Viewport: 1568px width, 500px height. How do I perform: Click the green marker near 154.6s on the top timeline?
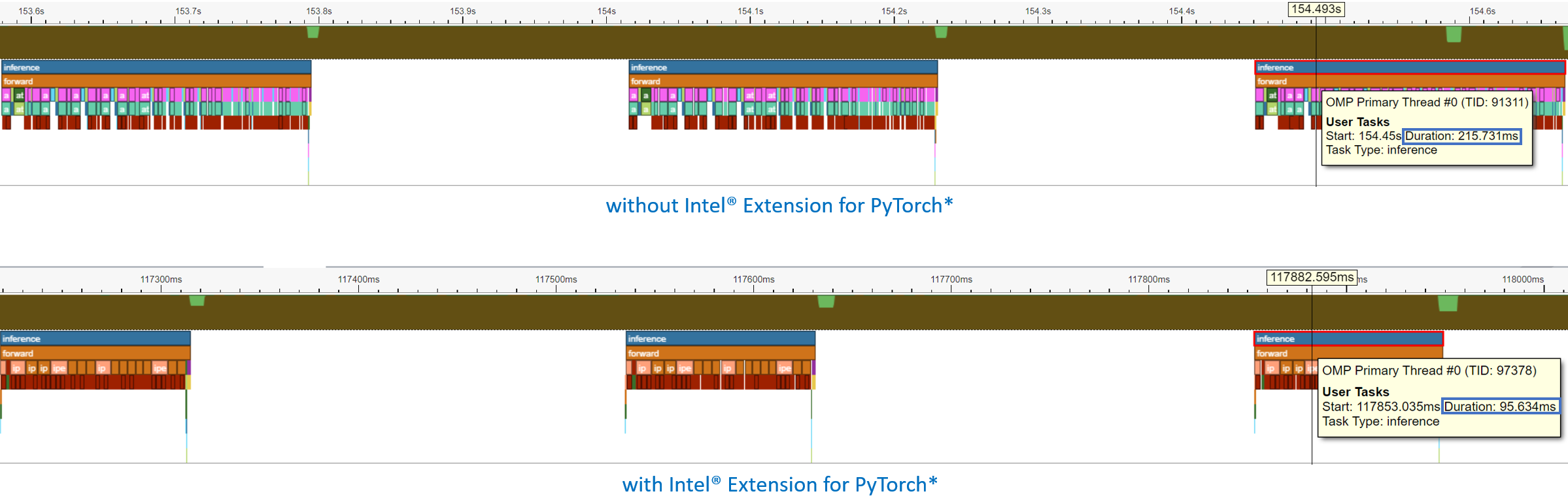pos(1453,34)
